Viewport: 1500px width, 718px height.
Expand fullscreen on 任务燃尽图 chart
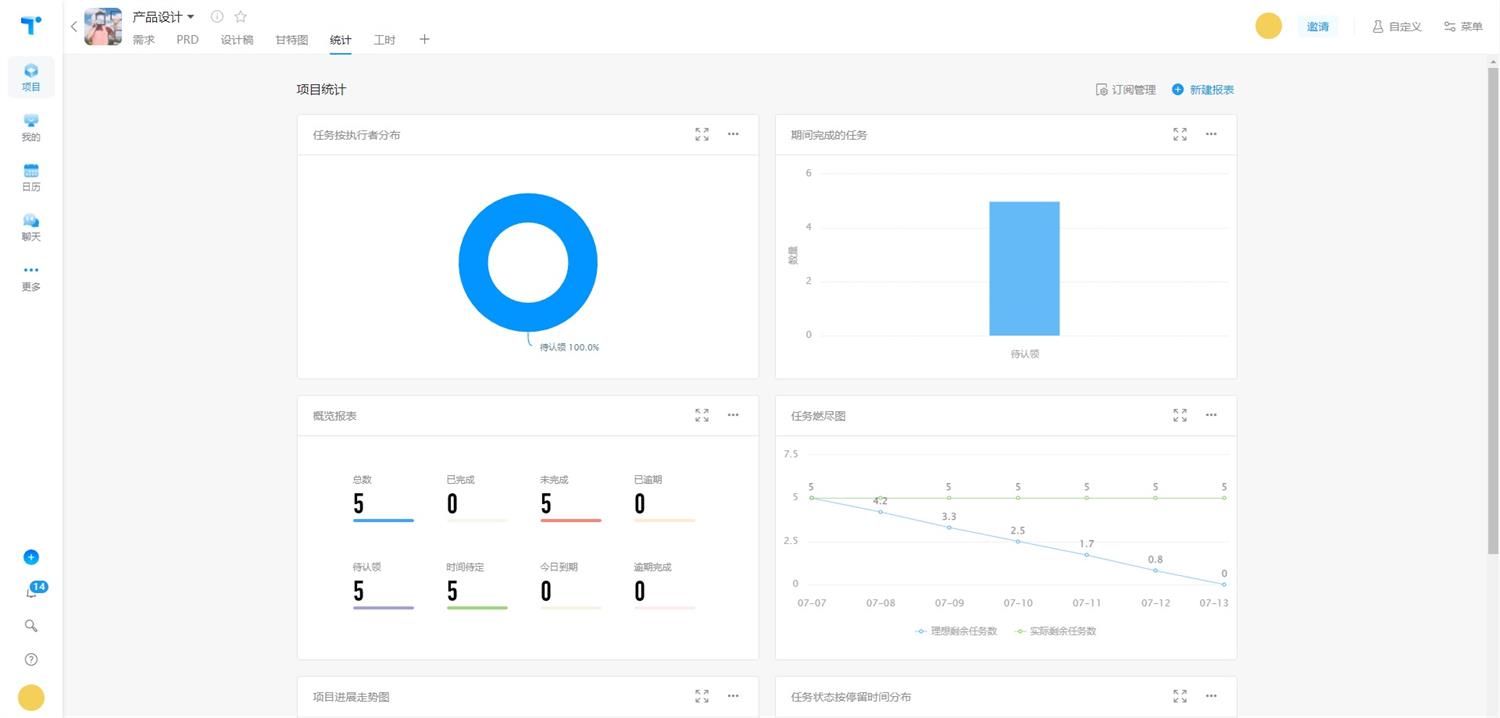click(1180, 415)
